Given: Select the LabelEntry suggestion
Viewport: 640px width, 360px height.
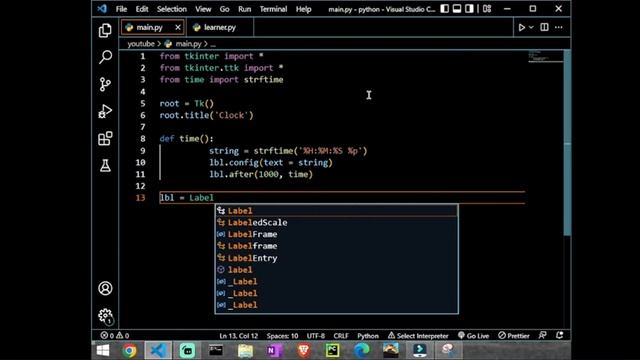Looking at the screenshot, I should tap(336, 258).
